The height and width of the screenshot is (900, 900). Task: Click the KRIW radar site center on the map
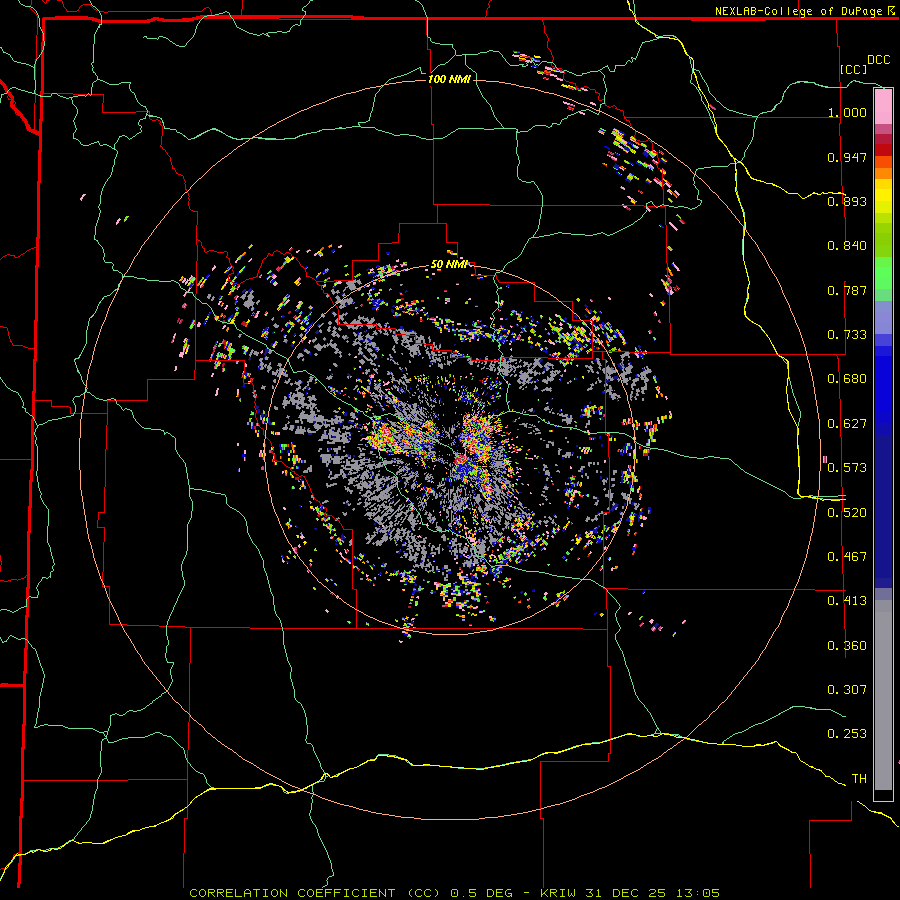pos(450,450)
